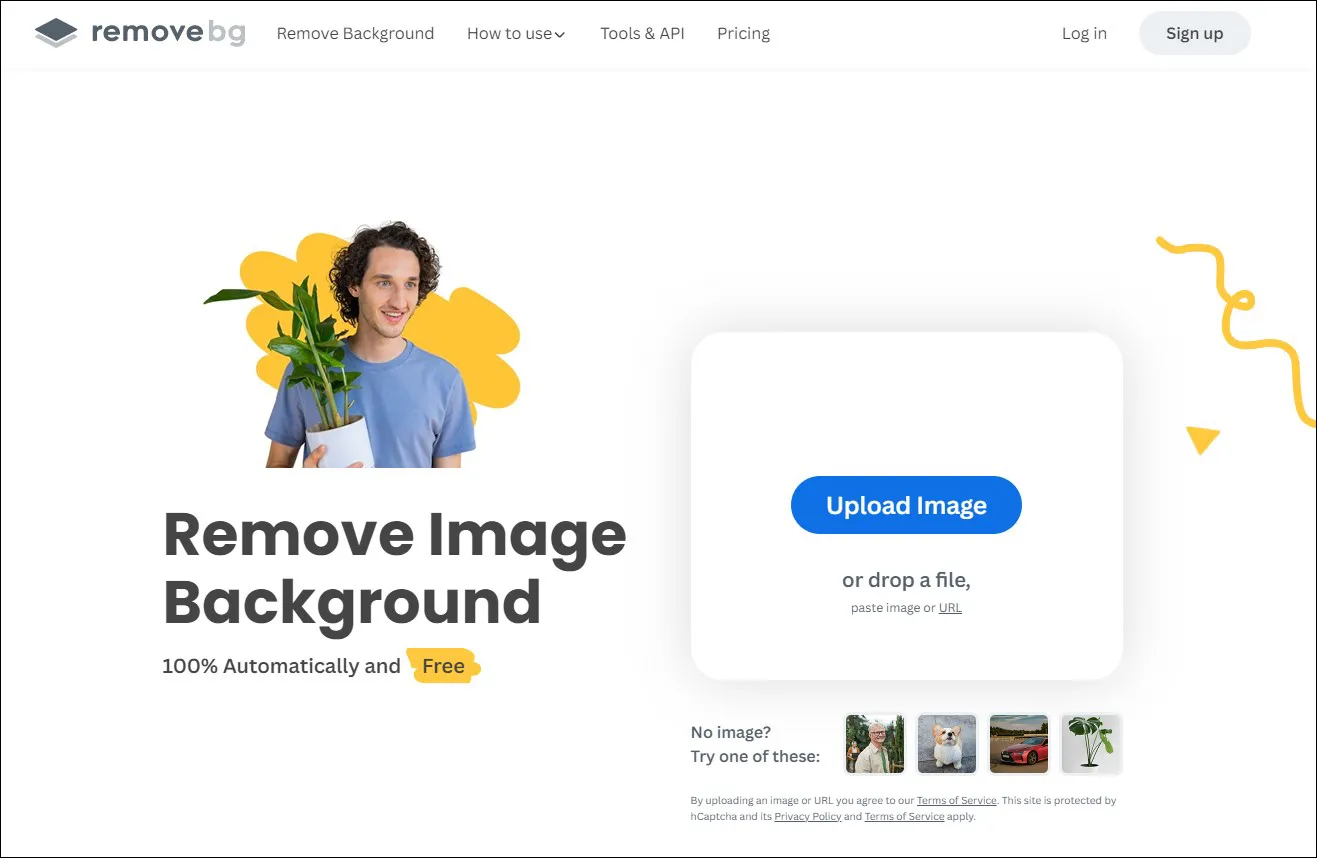Click the "remove bg" wordmark text
Screen dimensions: 1317x858
tap(168, 33)
